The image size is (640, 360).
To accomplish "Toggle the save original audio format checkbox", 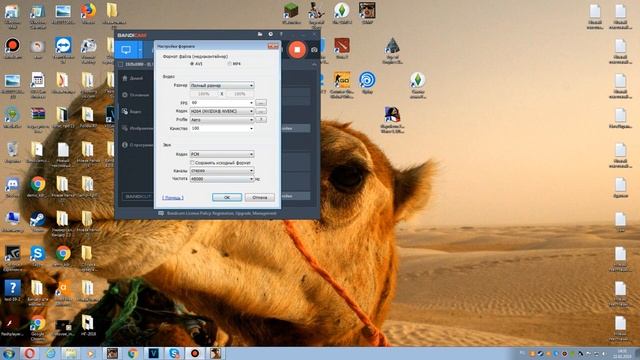I will pos(192,163).
